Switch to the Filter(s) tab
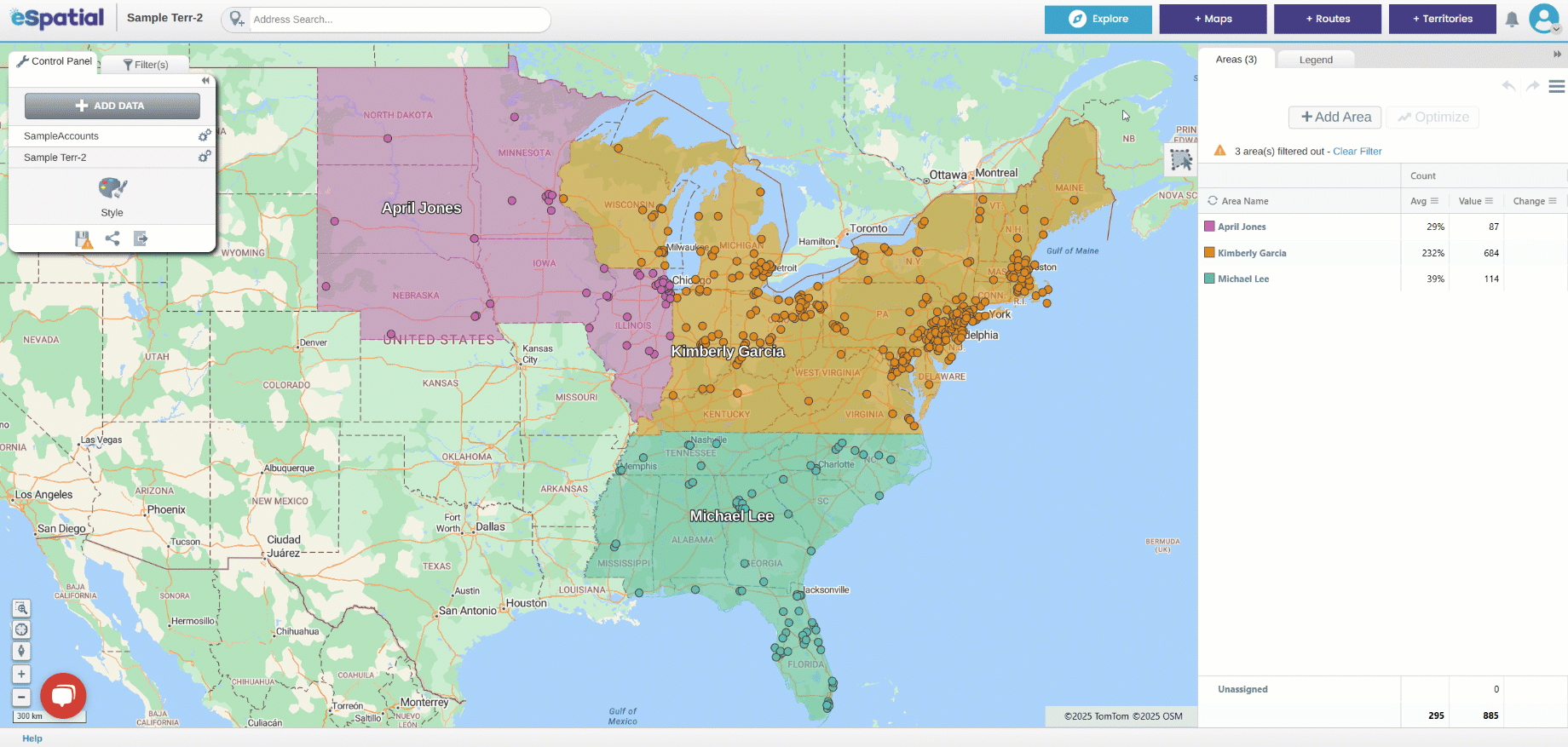Screen dimensions: 1568x747 (x=146, y=65)
